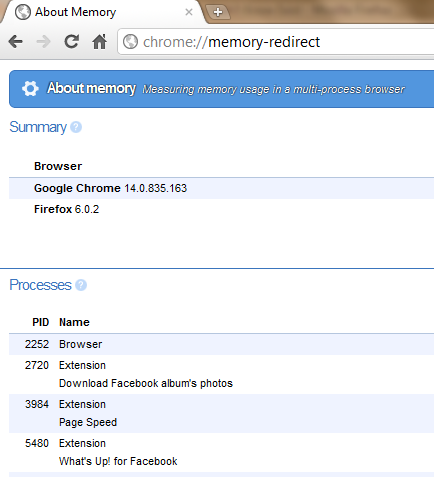Click the PID column header
The image size is (434, 477).
(41, 322)
